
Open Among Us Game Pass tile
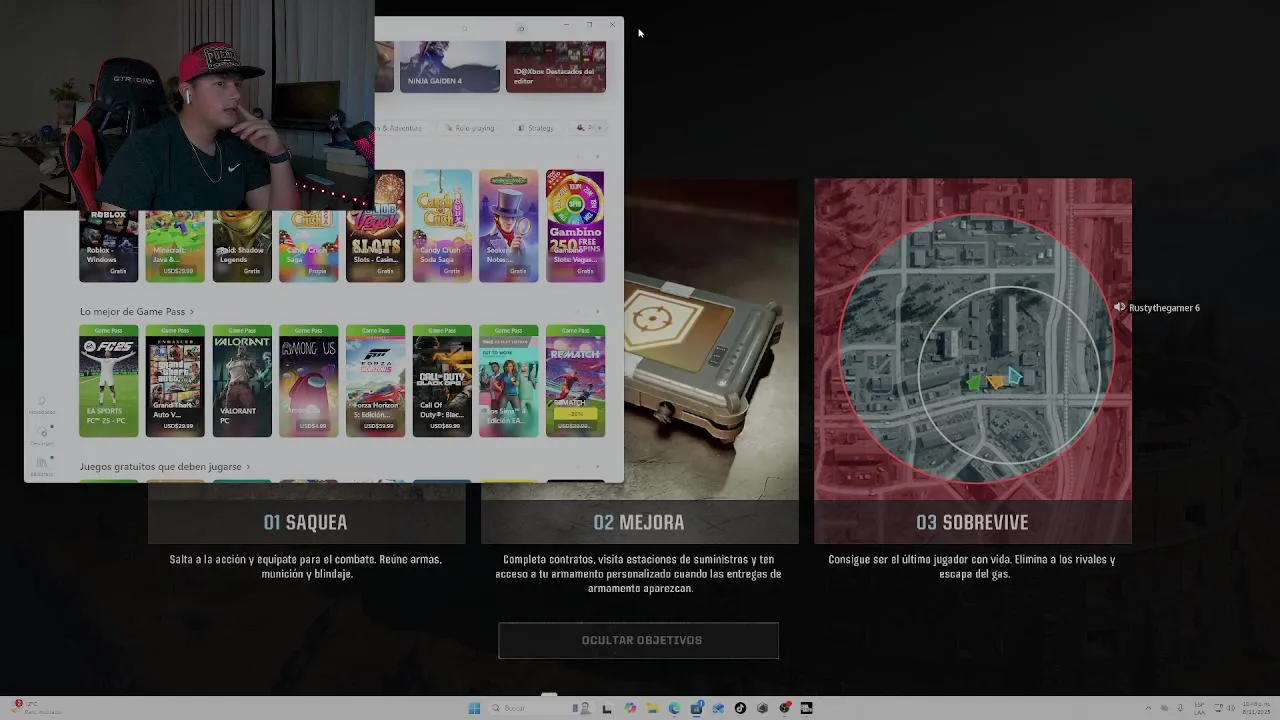[308, 381]
